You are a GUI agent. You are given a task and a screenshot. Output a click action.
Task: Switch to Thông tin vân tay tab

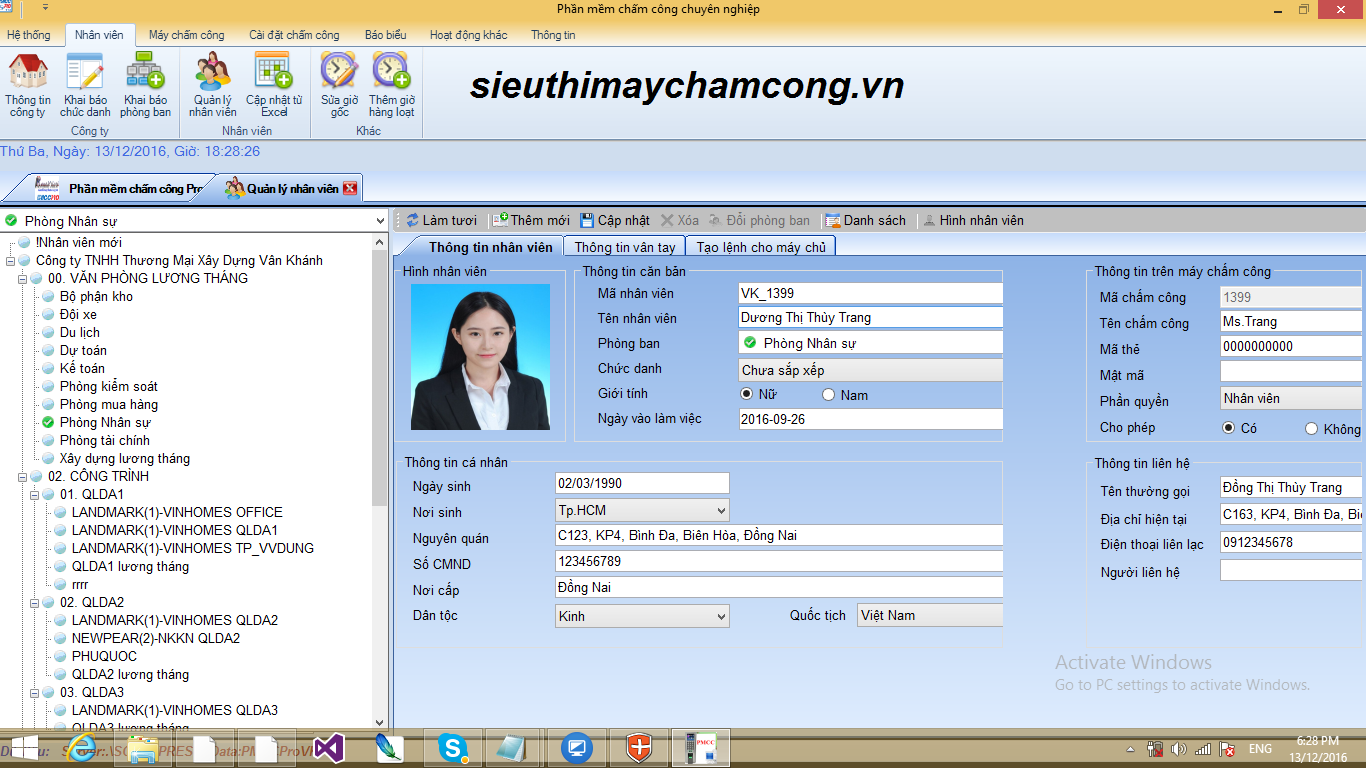[625, 247]
